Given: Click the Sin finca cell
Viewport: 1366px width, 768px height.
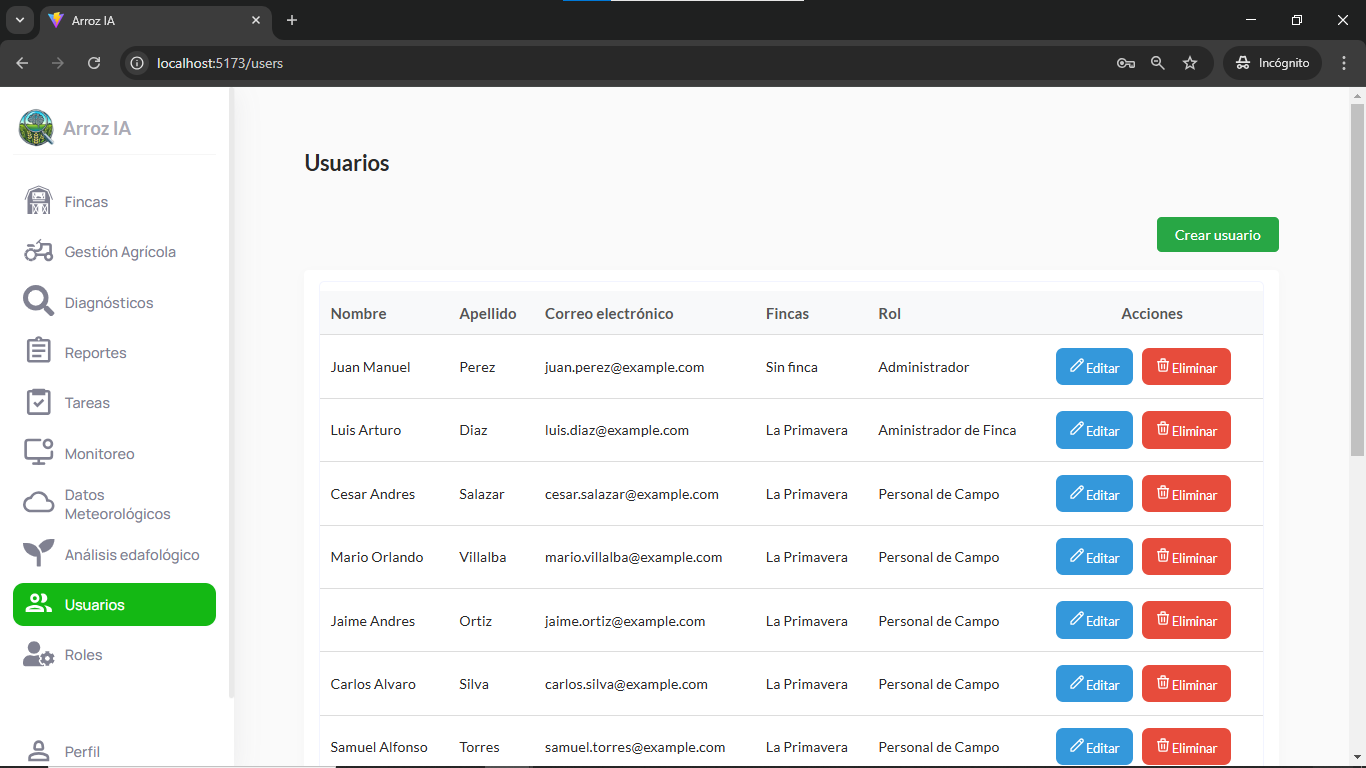Looking at the screenshot, I should (791, 367).
